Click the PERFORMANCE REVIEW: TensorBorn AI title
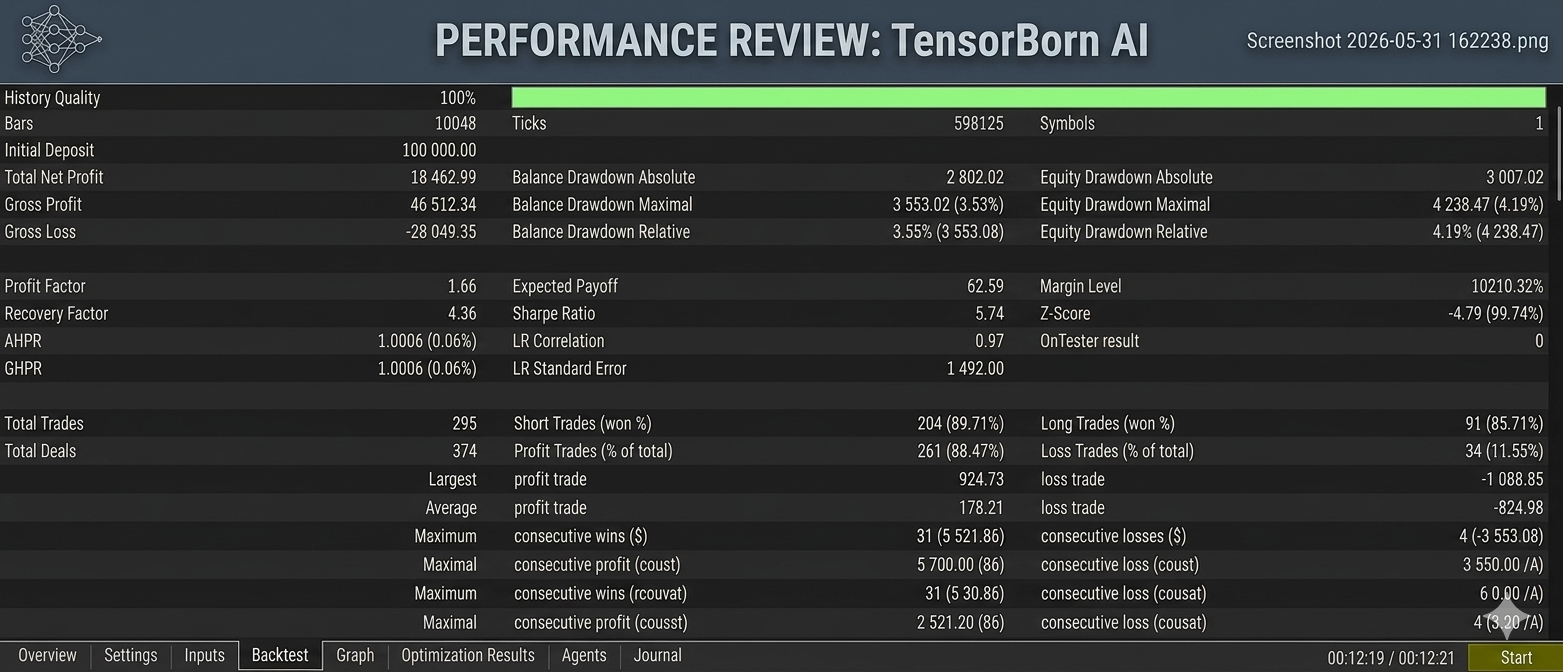Screen dimensions: 1563x672 tap(791, 41)
